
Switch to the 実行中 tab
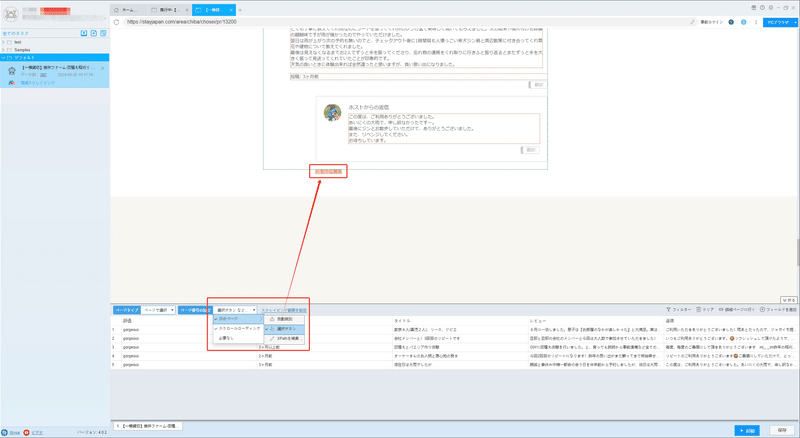coord(170,10)
